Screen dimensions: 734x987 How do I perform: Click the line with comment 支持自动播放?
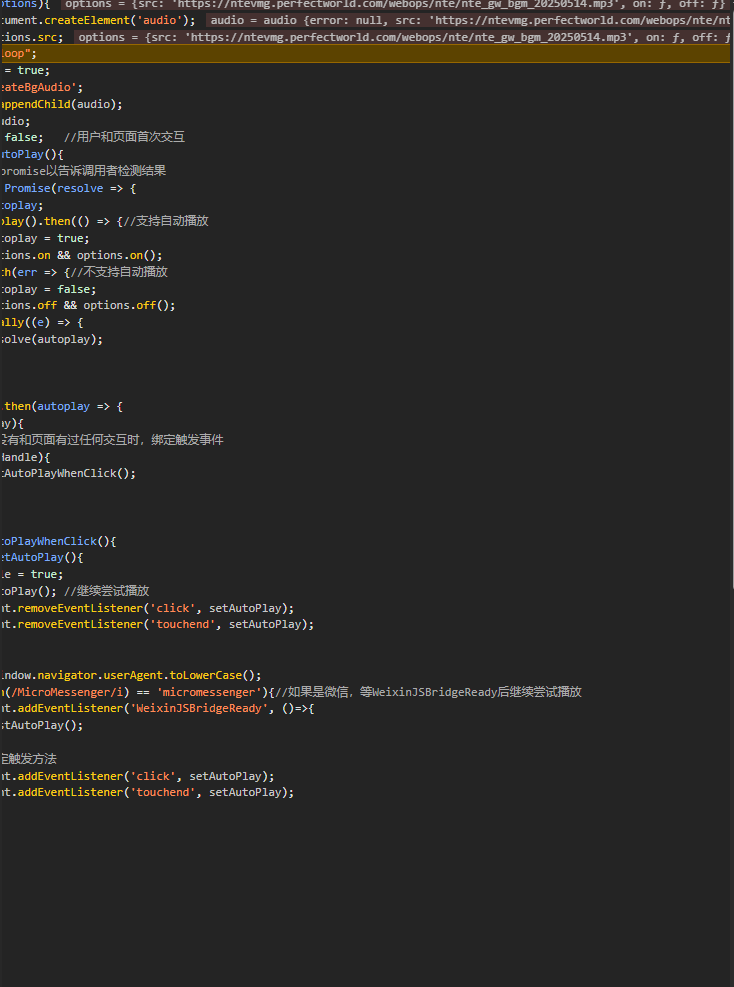pyautogui.click(x=104, y=221)
